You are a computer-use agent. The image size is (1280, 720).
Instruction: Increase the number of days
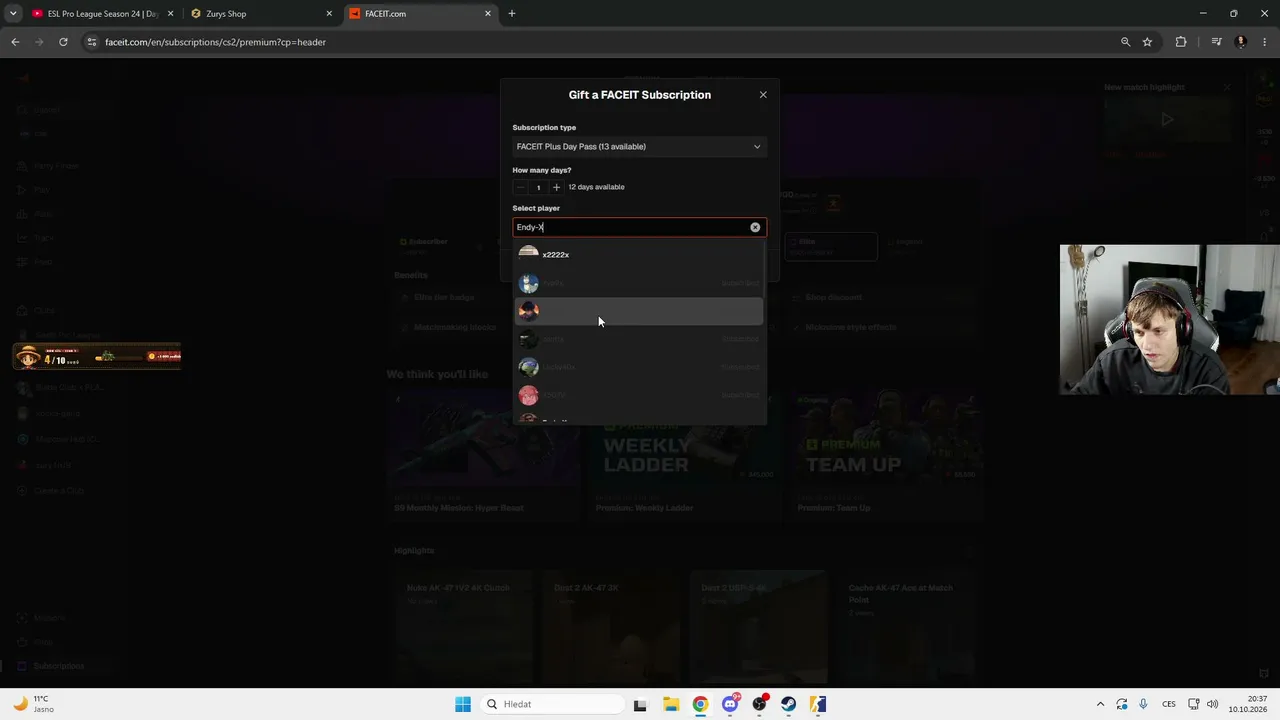click(x=557, y=187)
